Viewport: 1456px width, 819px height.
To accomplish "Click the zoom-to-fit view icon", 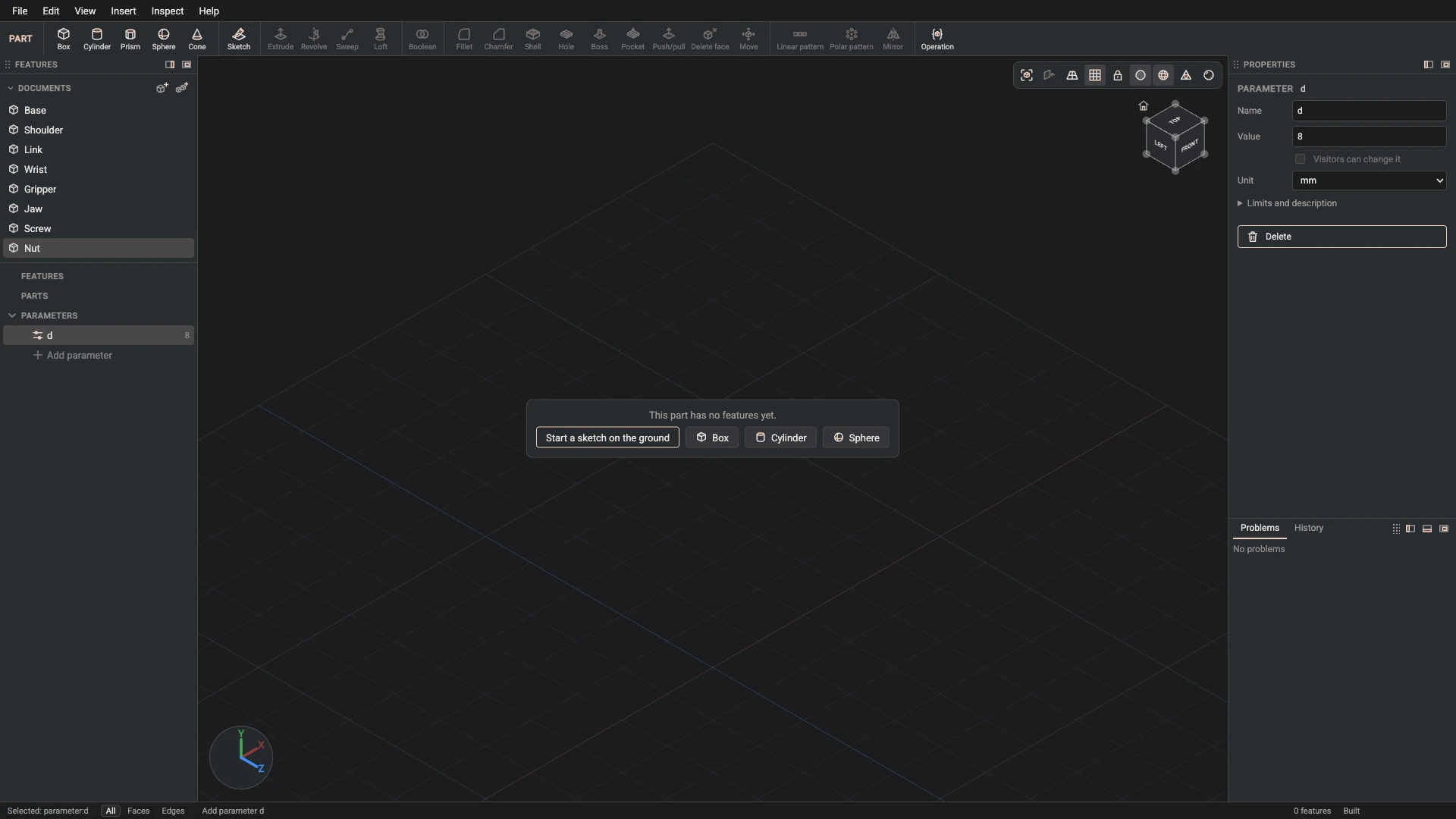I will pos(1027,75).
